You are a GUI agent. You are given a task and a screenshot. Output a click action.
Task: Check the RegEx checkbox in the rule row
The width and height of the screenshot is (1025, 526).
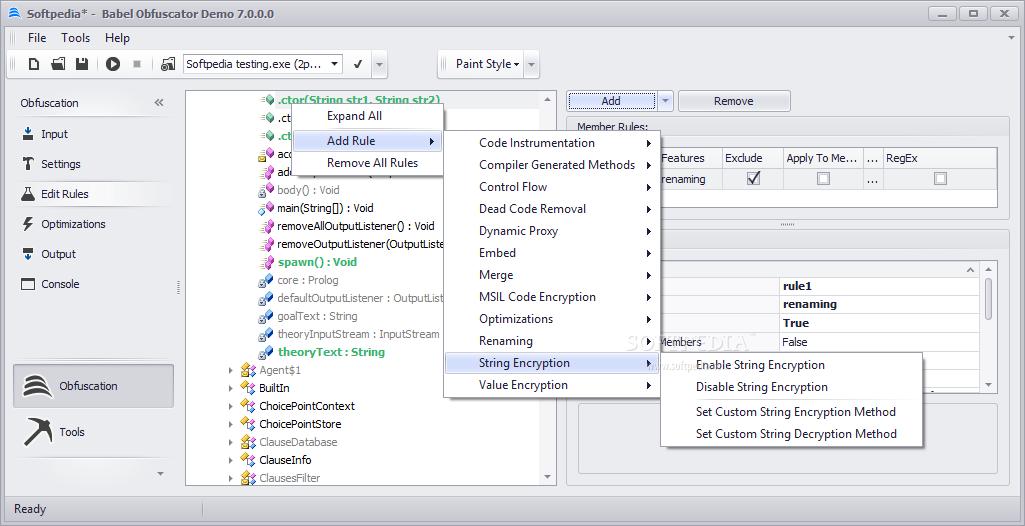tap(940, 178)
